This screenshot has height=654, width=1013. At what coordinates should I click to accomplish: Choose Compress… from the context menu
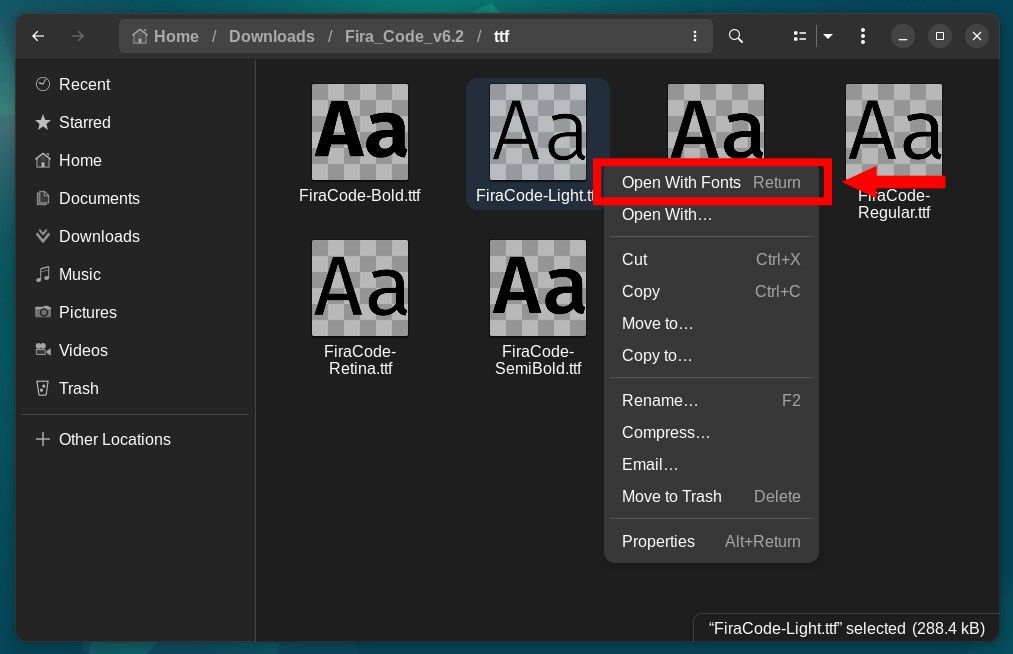[x=711, y=432]
